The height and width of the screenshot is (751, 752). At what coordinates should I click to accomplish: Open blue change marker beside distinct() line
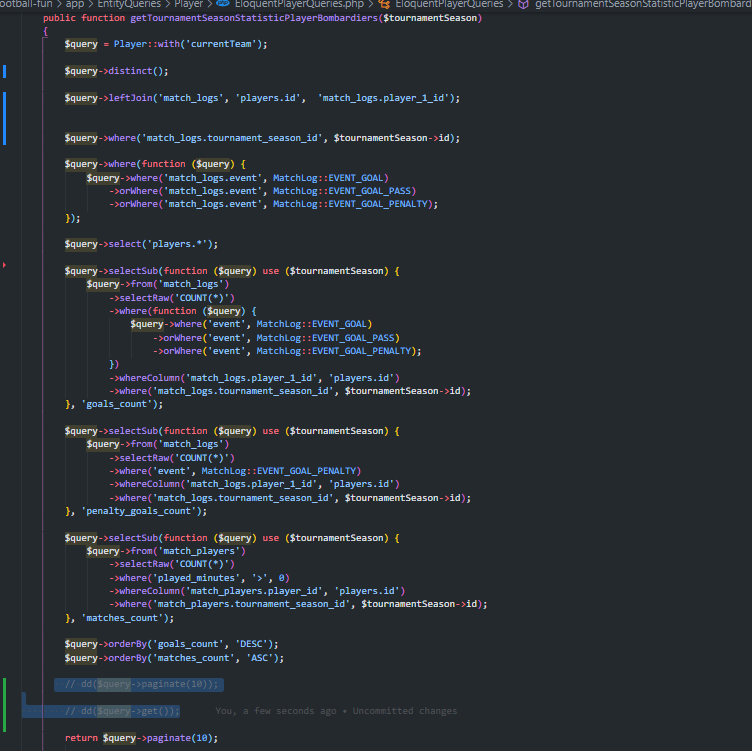click(4, 71)
